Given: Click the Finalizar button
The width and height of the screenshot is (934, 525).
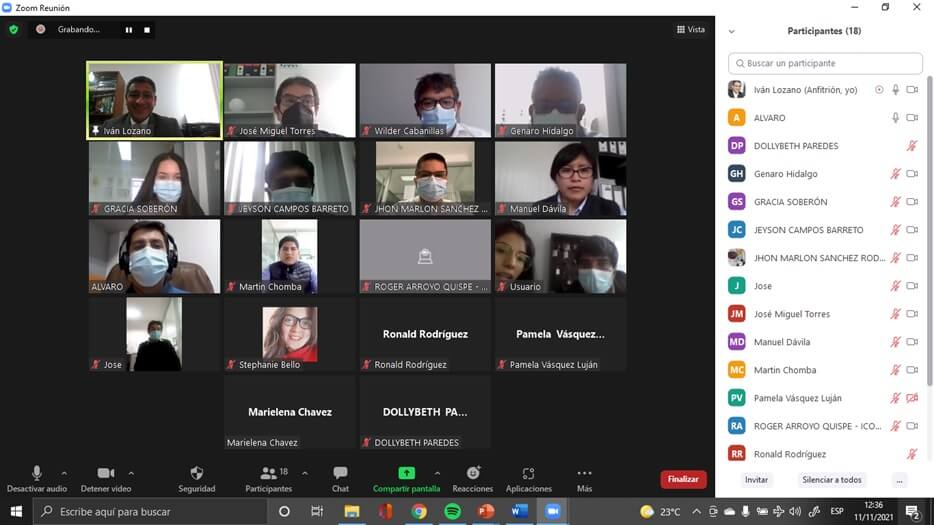Looking at the screenshot, I should point(683,479).
